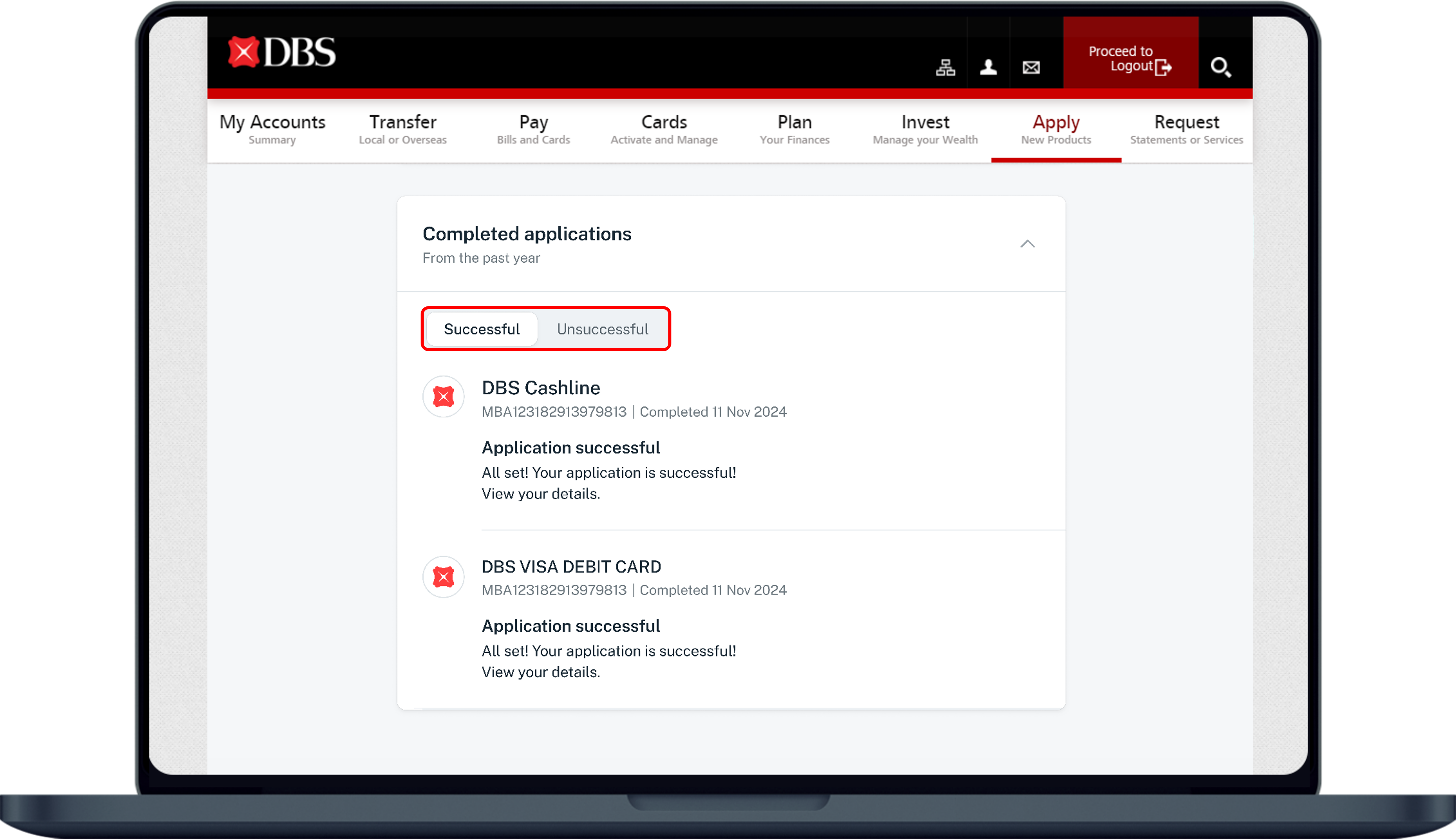This screenshot has width=1456, height=839.
Task: Click View your details under DBS Cashline
Action: [541, 494]
